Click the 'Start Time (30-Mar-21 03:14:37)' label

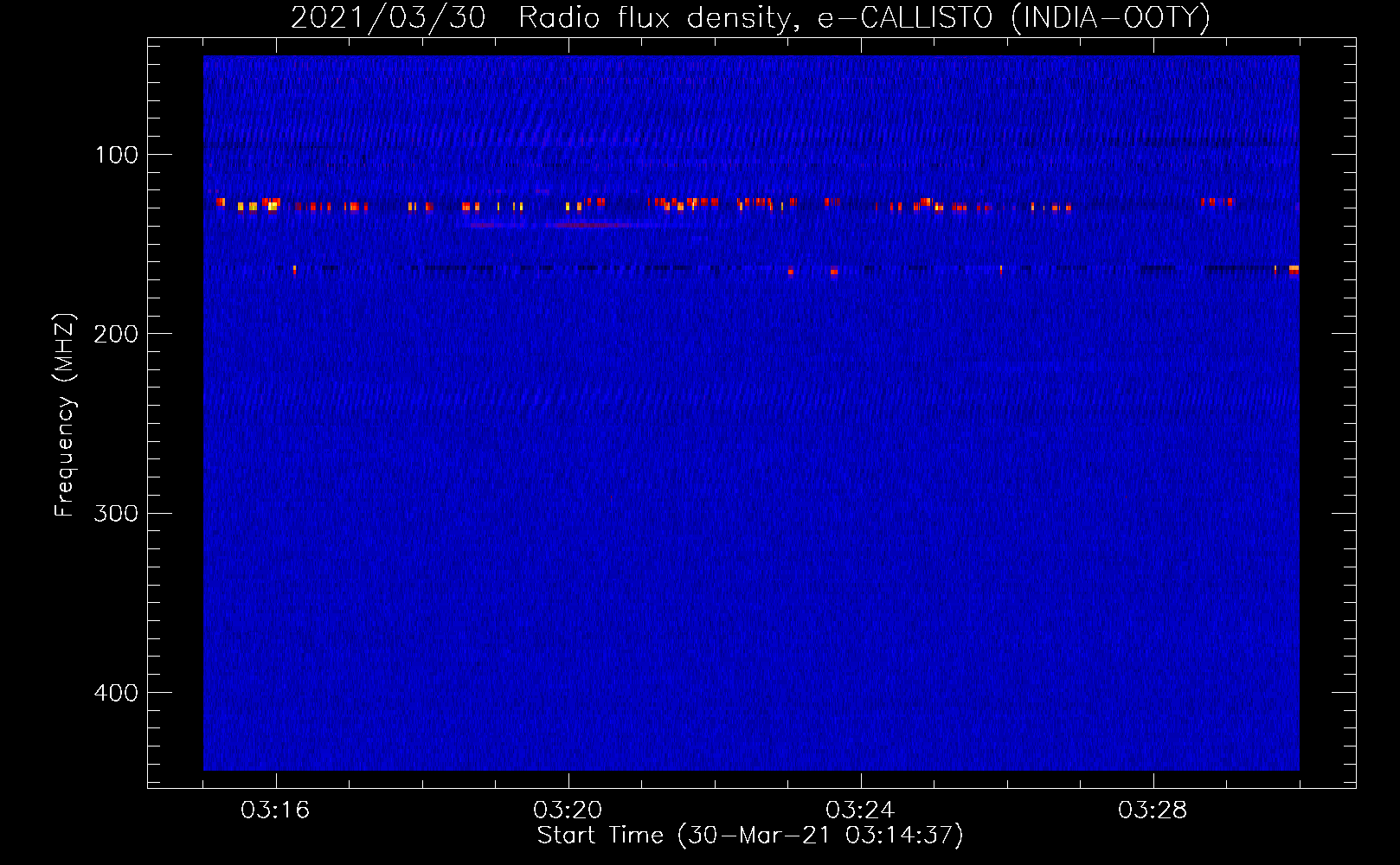(x=750, y=836)
